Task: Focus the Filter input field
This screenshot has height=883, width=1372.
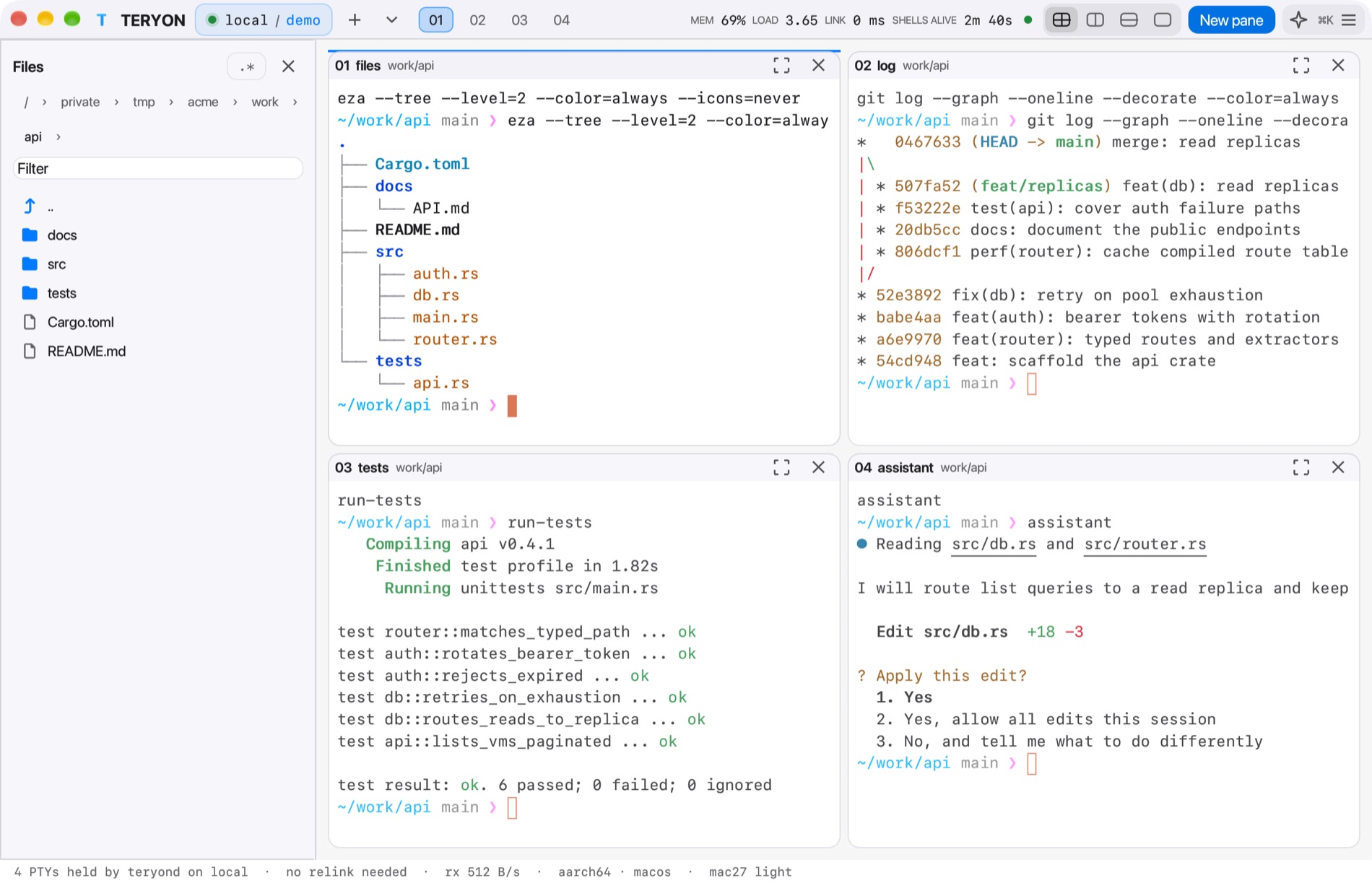Action: point(158,168)
